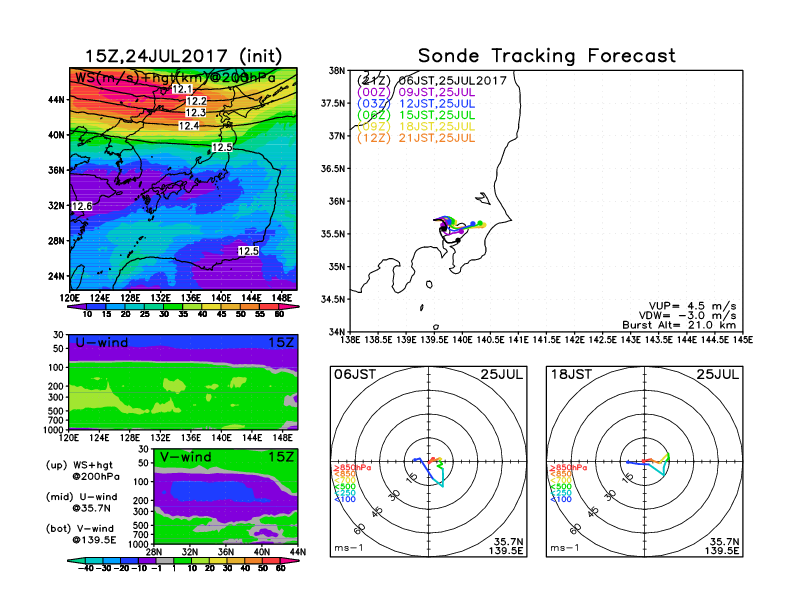Open the U-wind cross-section panel
The height and width of the screenshot is (612, 792).
pos(183,382)
